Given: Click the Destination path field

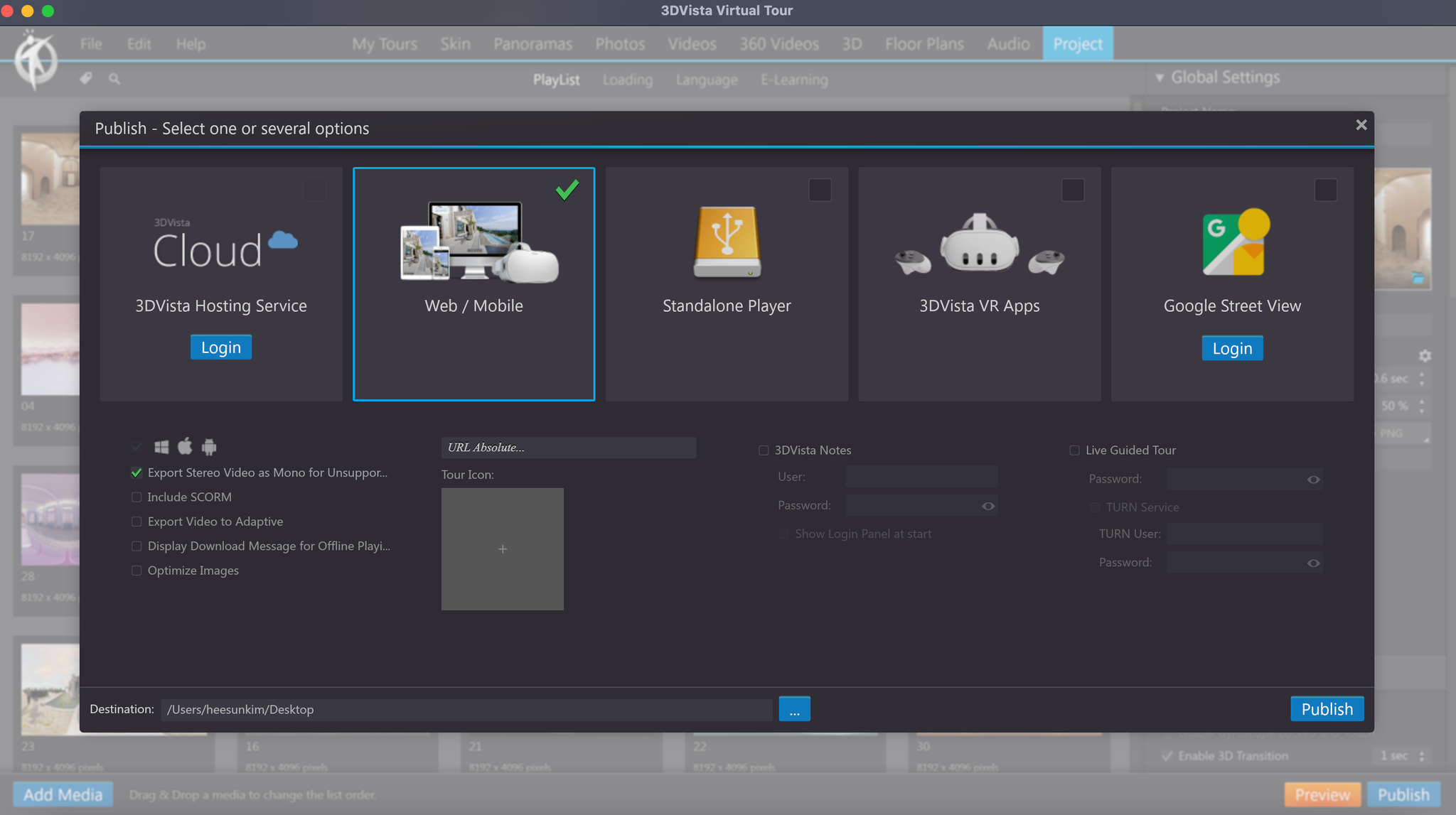Looking at the screenshot, I should [x=466, y=710].
